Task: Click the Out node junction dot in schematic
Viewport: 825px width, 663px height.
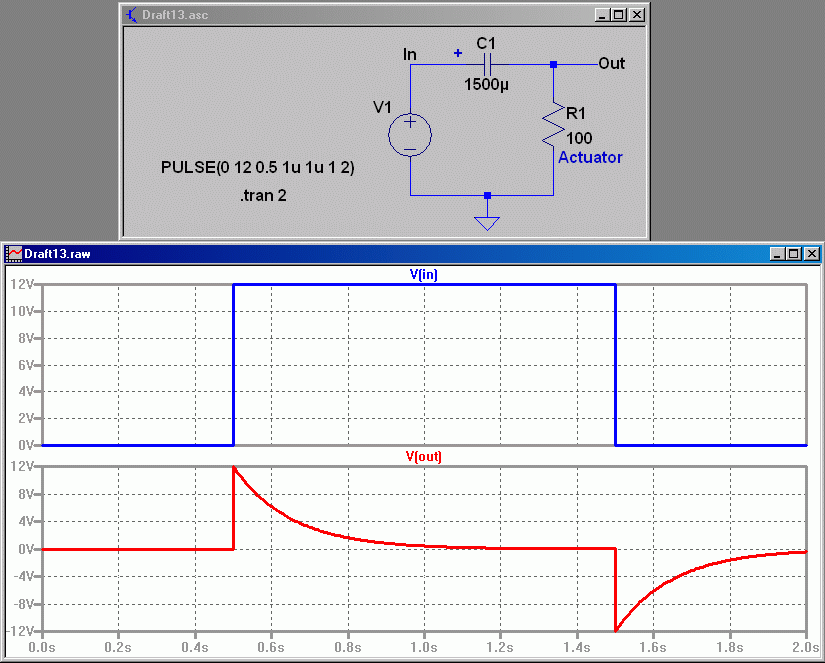Action: (x=553, y=64)
